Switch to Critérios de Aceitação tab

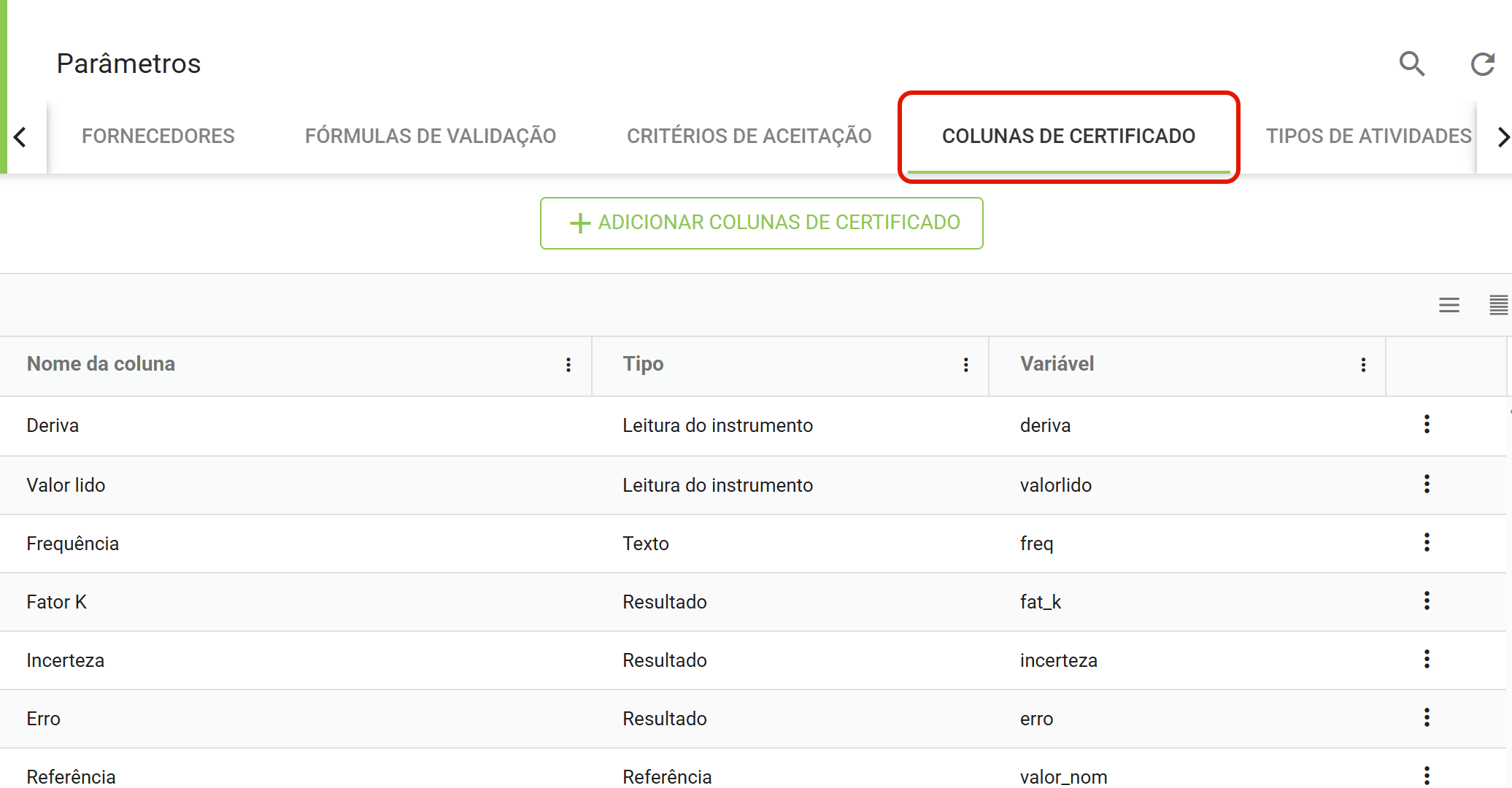(749, 136)
